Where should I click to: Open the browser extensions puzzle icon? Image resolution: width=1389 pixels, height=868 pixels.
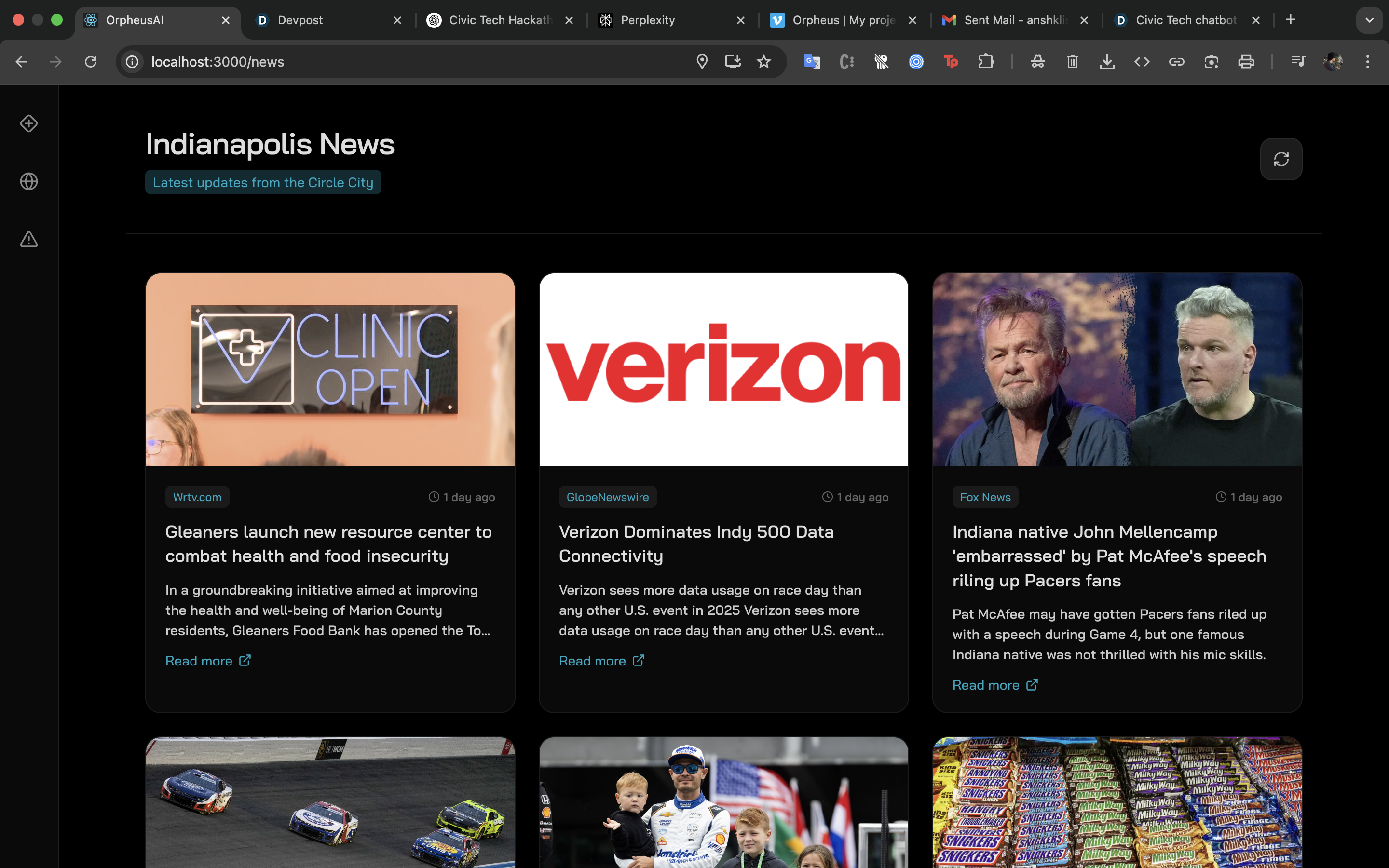[985, 61]
